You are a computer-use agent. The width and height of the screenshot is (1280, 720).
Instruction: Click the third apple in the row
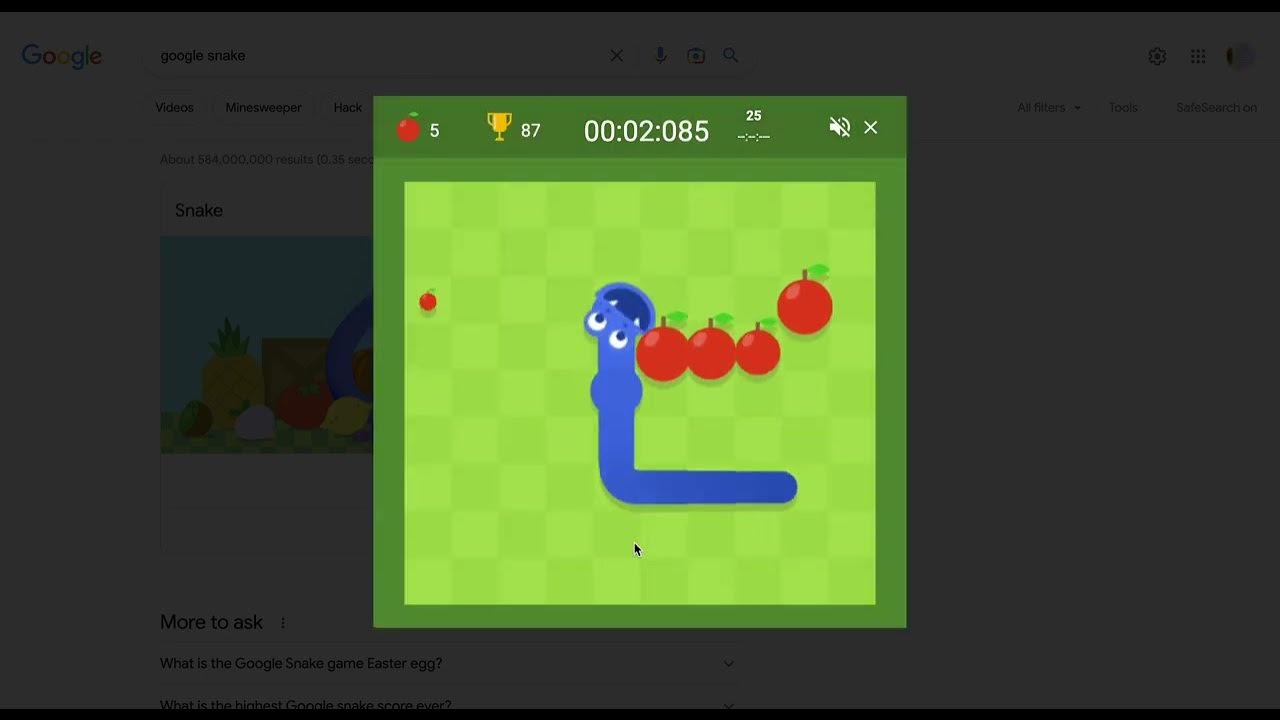point(758,350)
